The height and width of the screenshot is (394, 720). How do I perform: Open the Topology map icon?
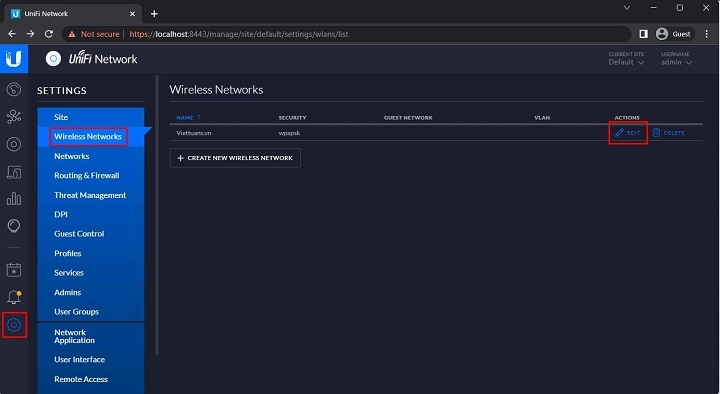(x=14, y=117)
